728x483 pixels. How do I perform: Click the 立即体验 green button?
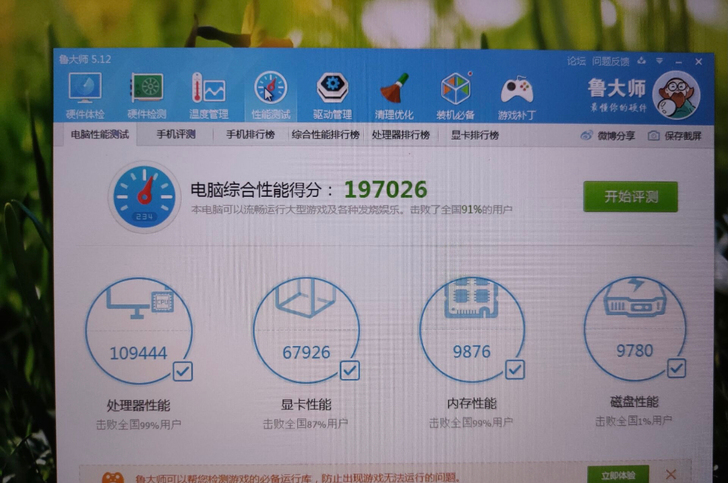coord(618,475)
